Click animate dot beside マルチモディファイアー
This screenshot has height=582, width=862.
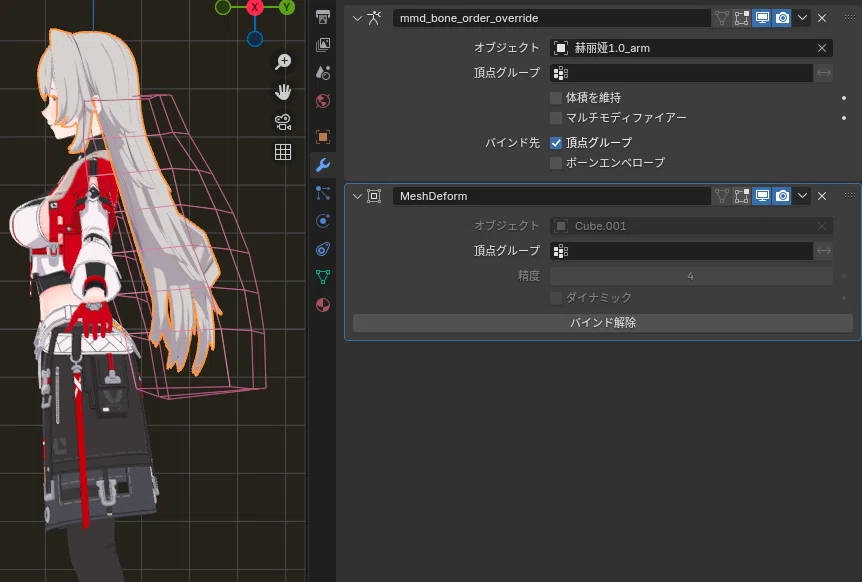tap(844, 118)
